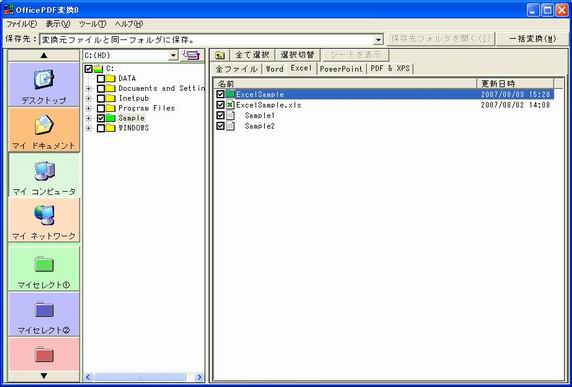Open the blue MySelect 2 folder icon

[x=44, y=310]
